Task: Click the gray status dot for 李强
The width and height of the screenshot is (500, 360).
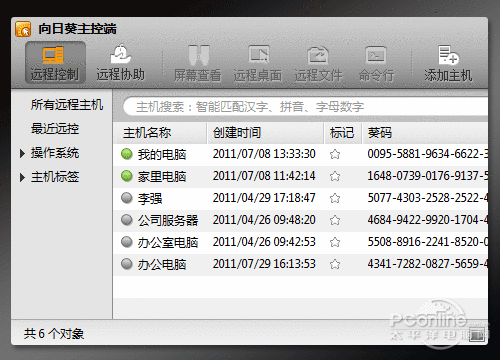Action: pos(127,198)
